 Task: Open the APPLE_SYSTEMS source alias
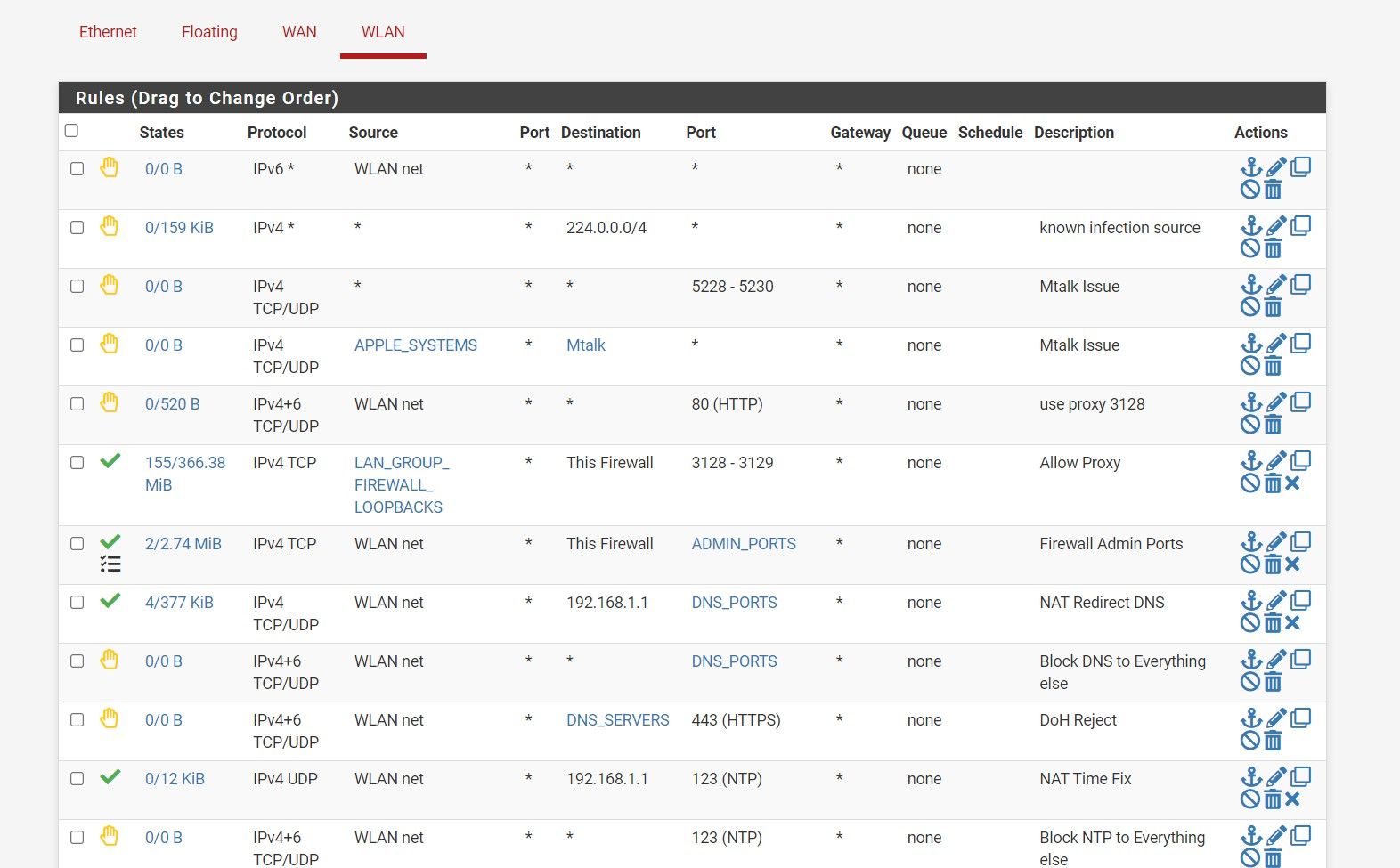pos(416,345)
